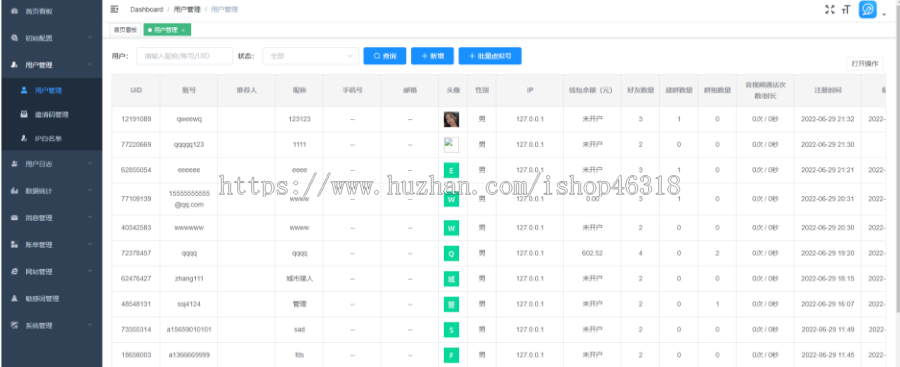Click UID cell 40342583

tap(136, 228)
